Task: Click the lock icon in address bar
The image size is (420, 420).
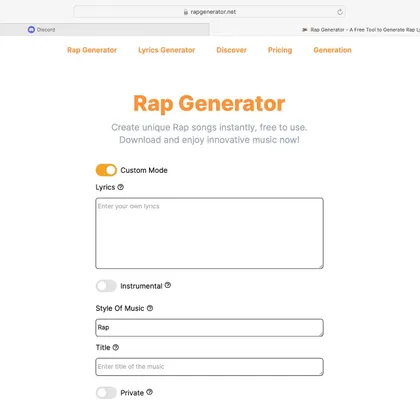Action: 186,12
